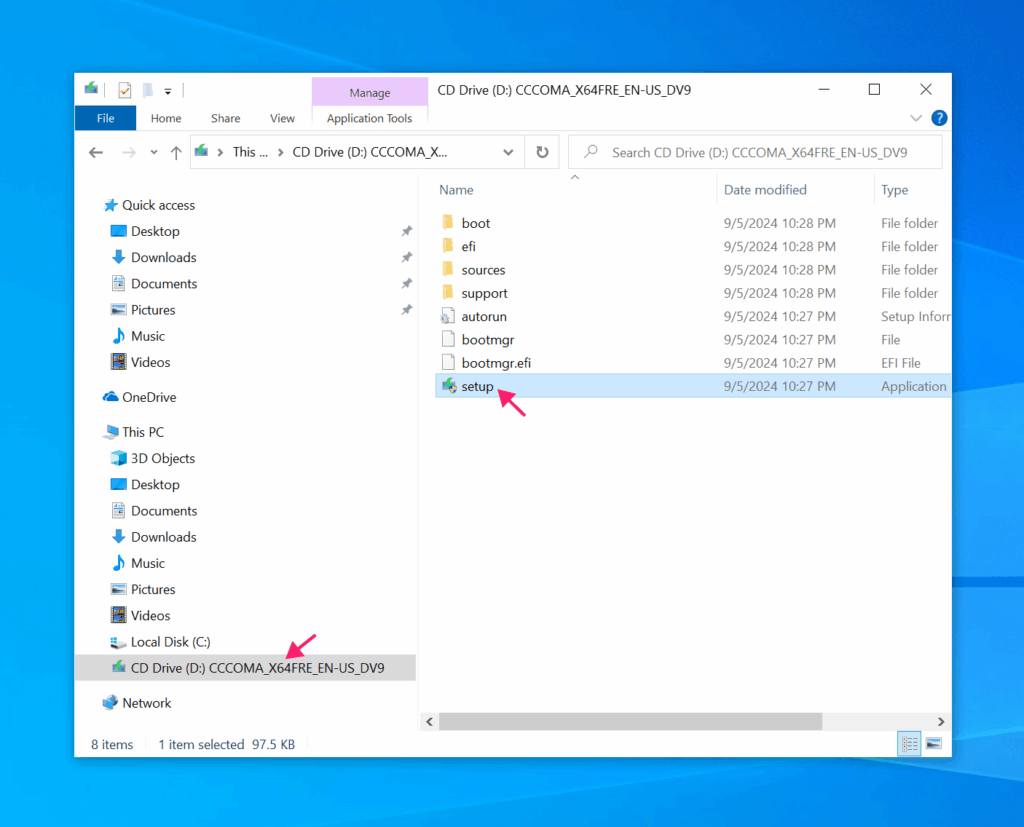
Task: Open the Customize Quick Access Toolbar dropdown
Action: tap(168, 91)
